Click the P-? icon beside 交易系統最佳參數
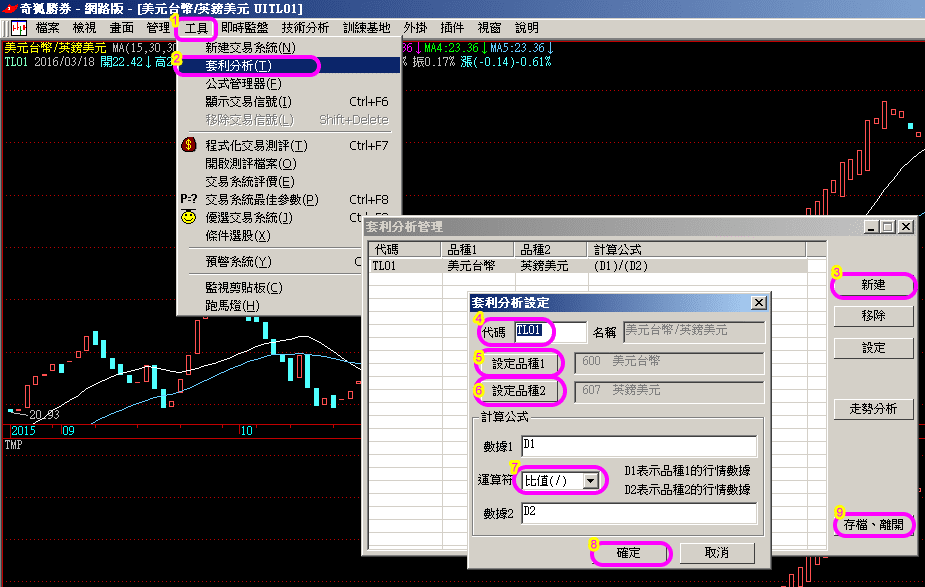 188,199
